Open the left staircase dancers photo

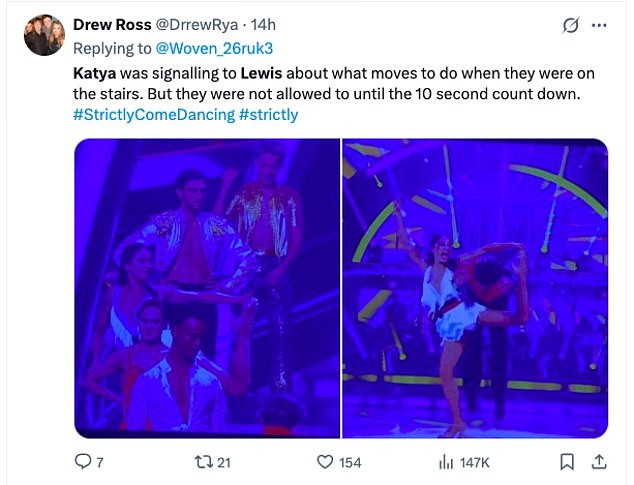tap(206, 288)
